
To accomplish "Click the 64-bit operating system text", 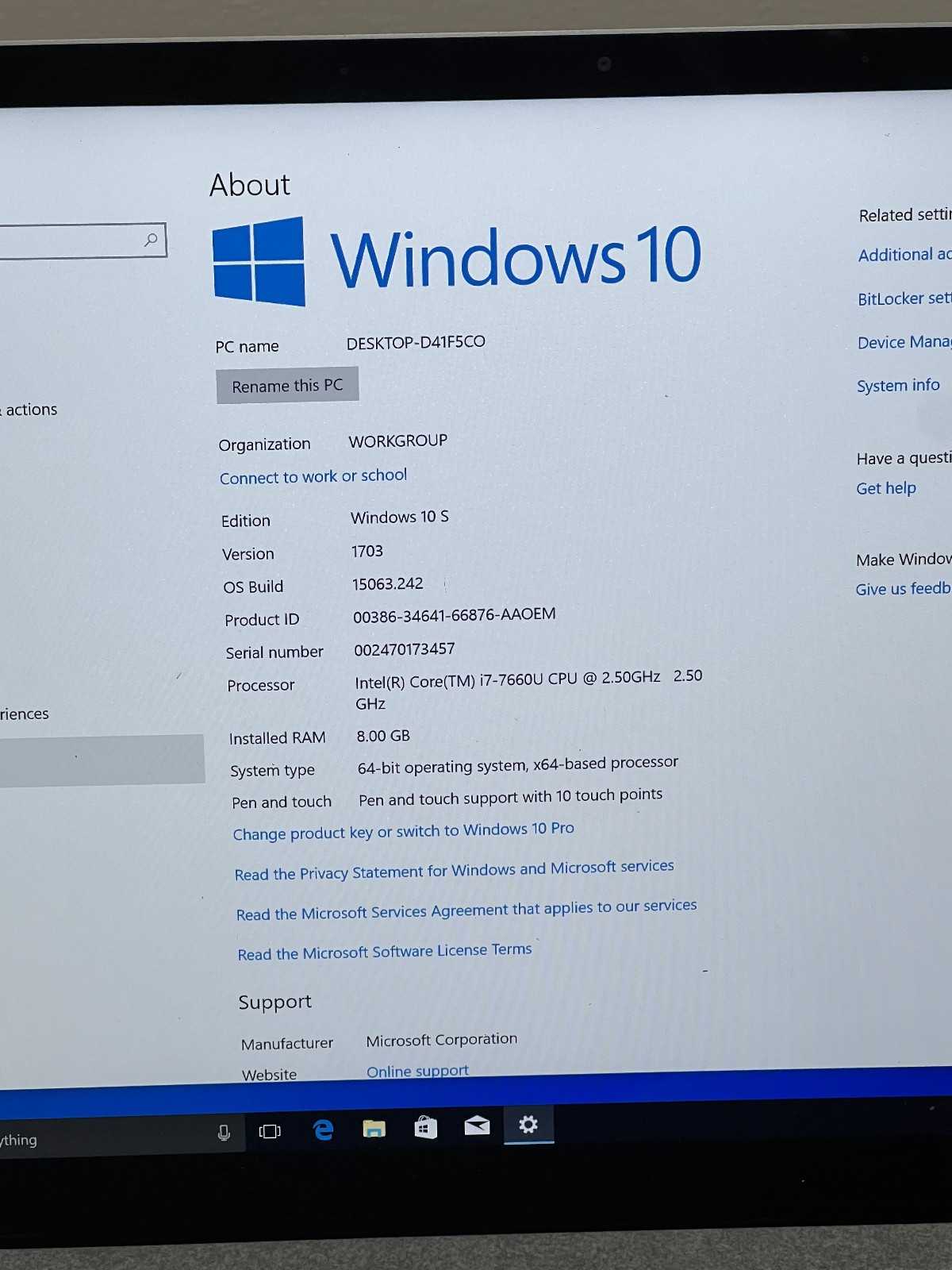I will [518, 765].
